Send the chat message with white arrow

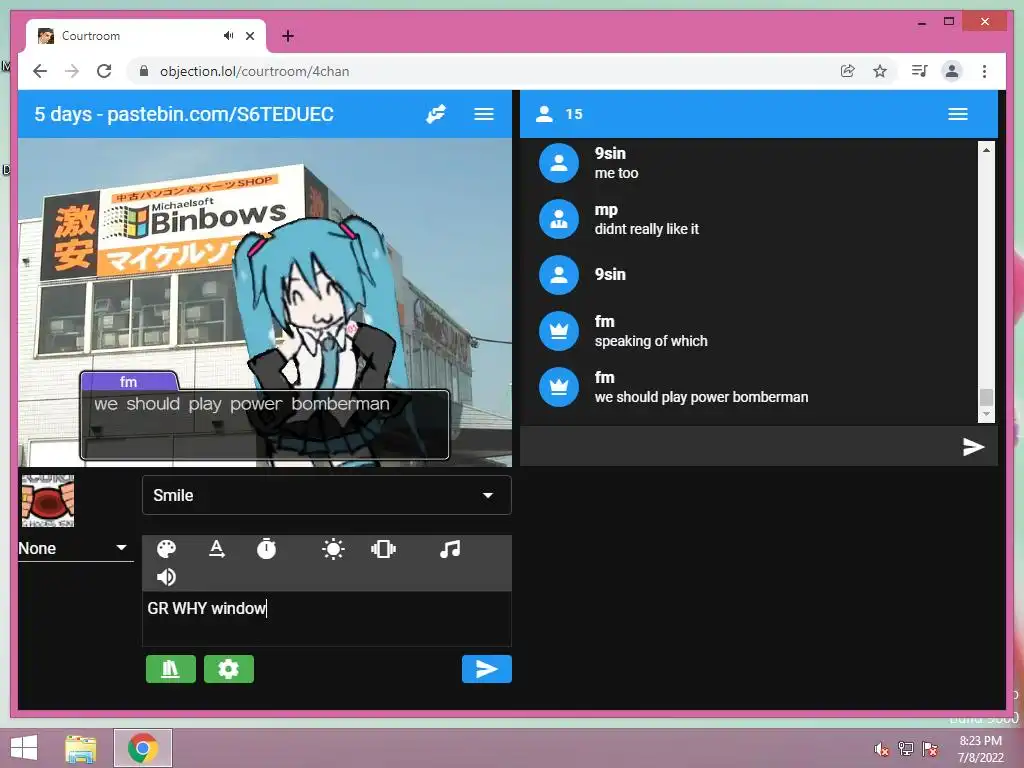click(973, 447)
